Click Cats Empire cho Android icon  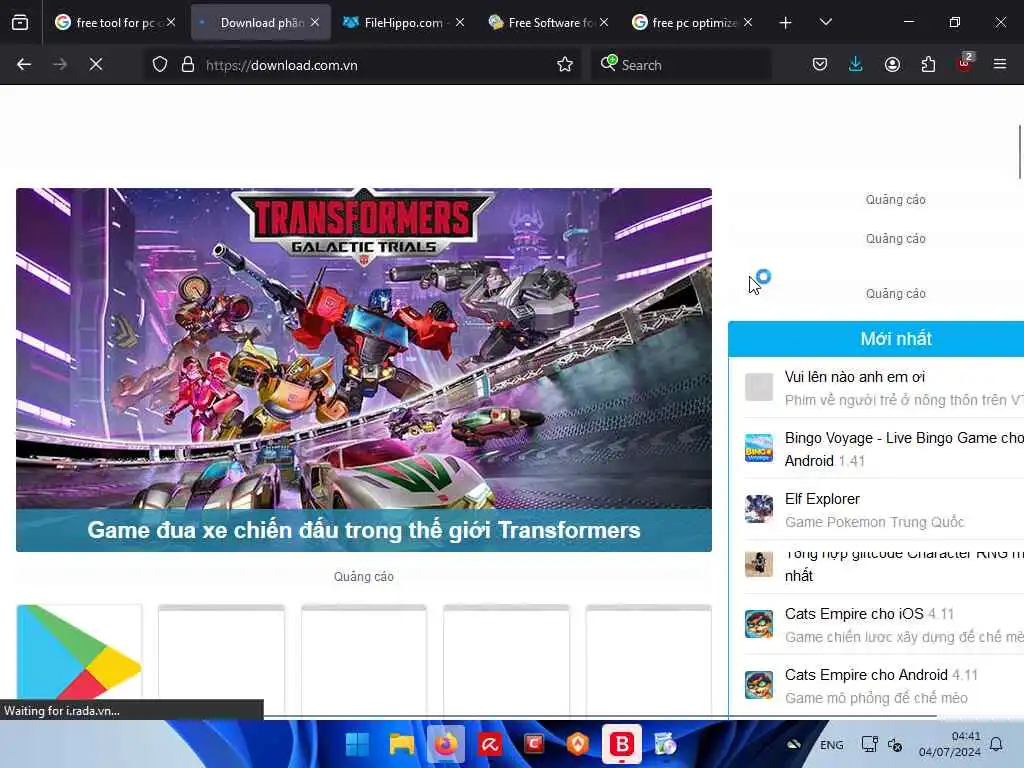[x=759, y=685]
